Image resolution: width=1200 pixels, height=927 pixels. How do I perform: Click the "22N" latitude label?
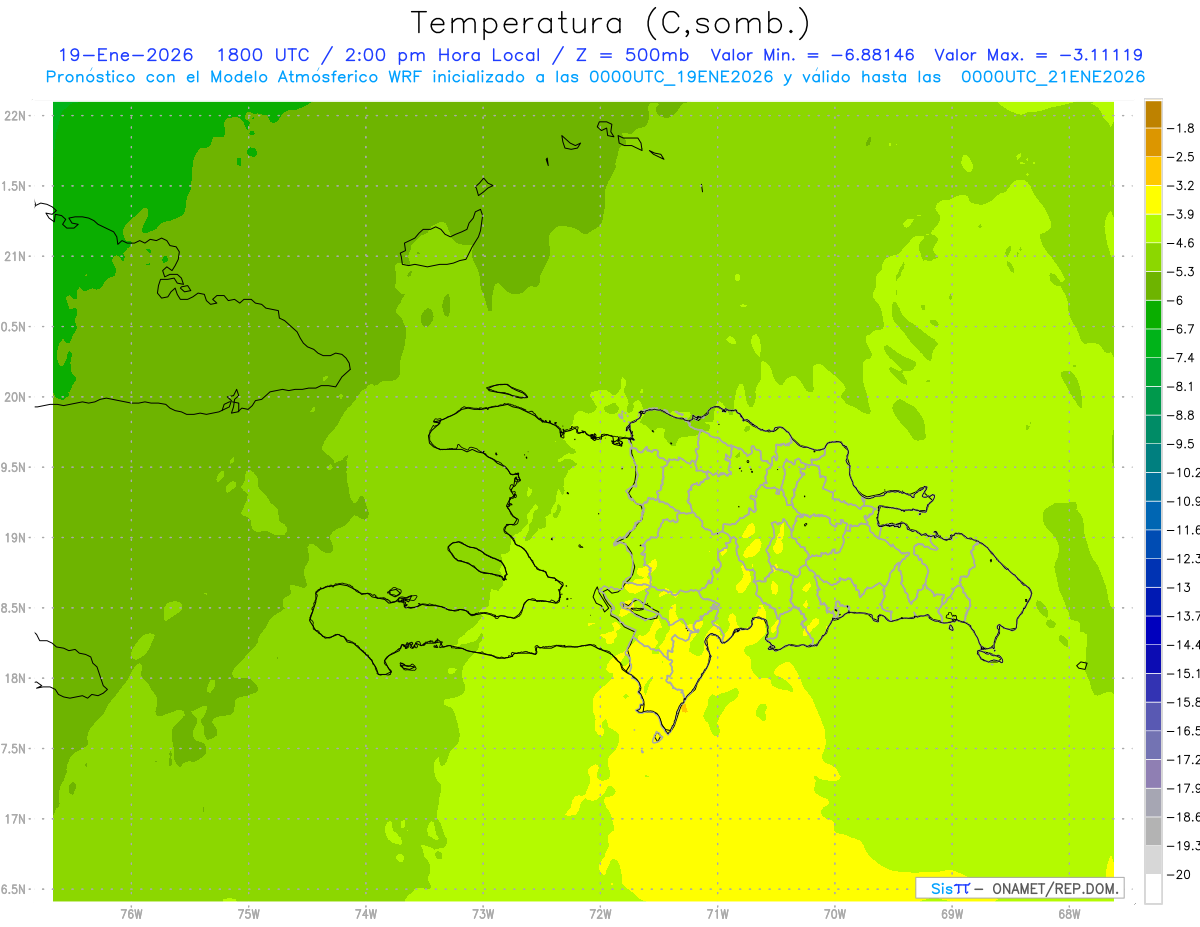point(17,116)
